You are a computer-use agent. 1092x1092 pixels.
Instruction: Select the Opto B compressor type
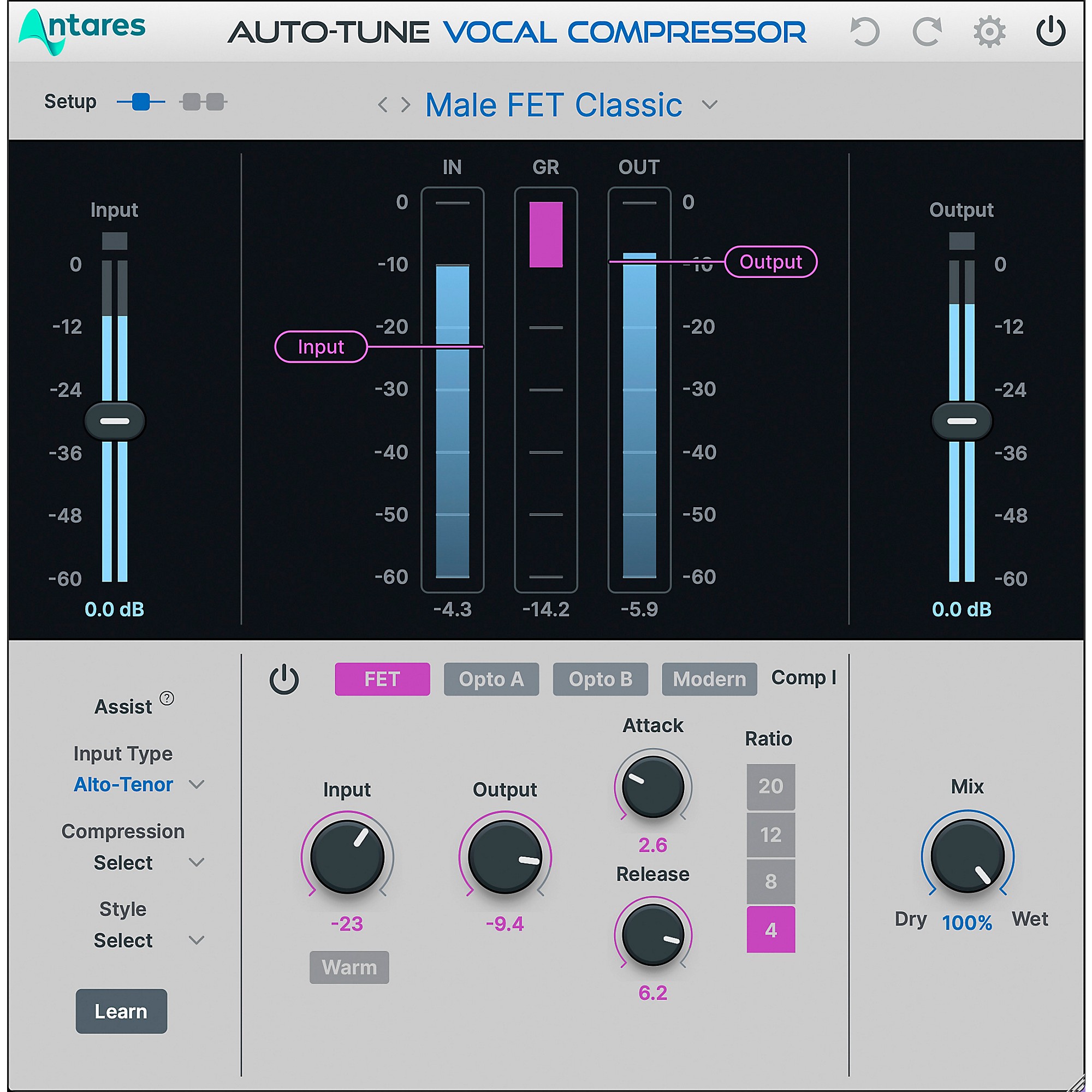click(x=600, y=679)
